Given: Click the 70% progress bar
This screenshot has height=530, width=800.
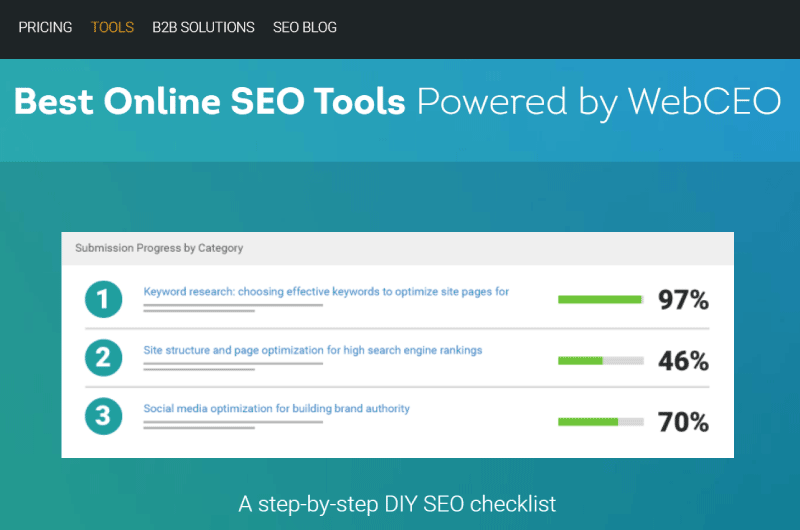Looking at the screenshot, I should 601,422.
